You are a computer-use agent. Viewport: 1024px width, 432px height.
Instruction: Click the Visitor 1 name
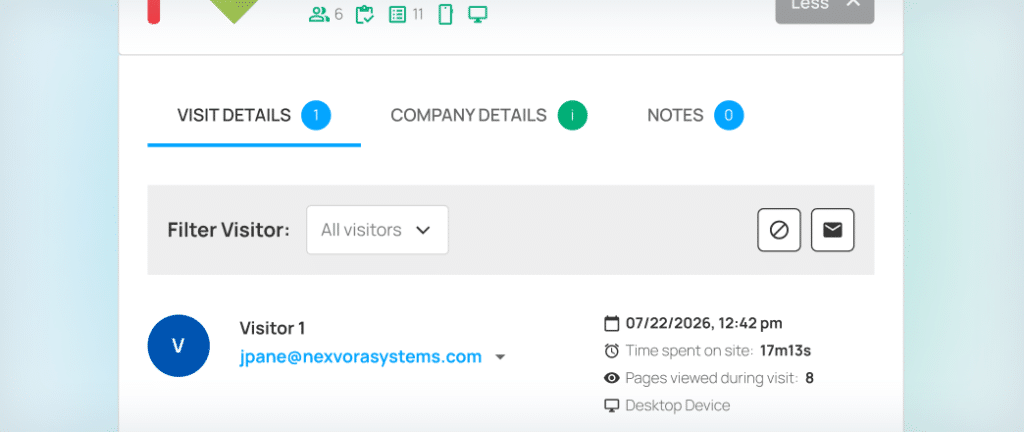coord(272,328)
